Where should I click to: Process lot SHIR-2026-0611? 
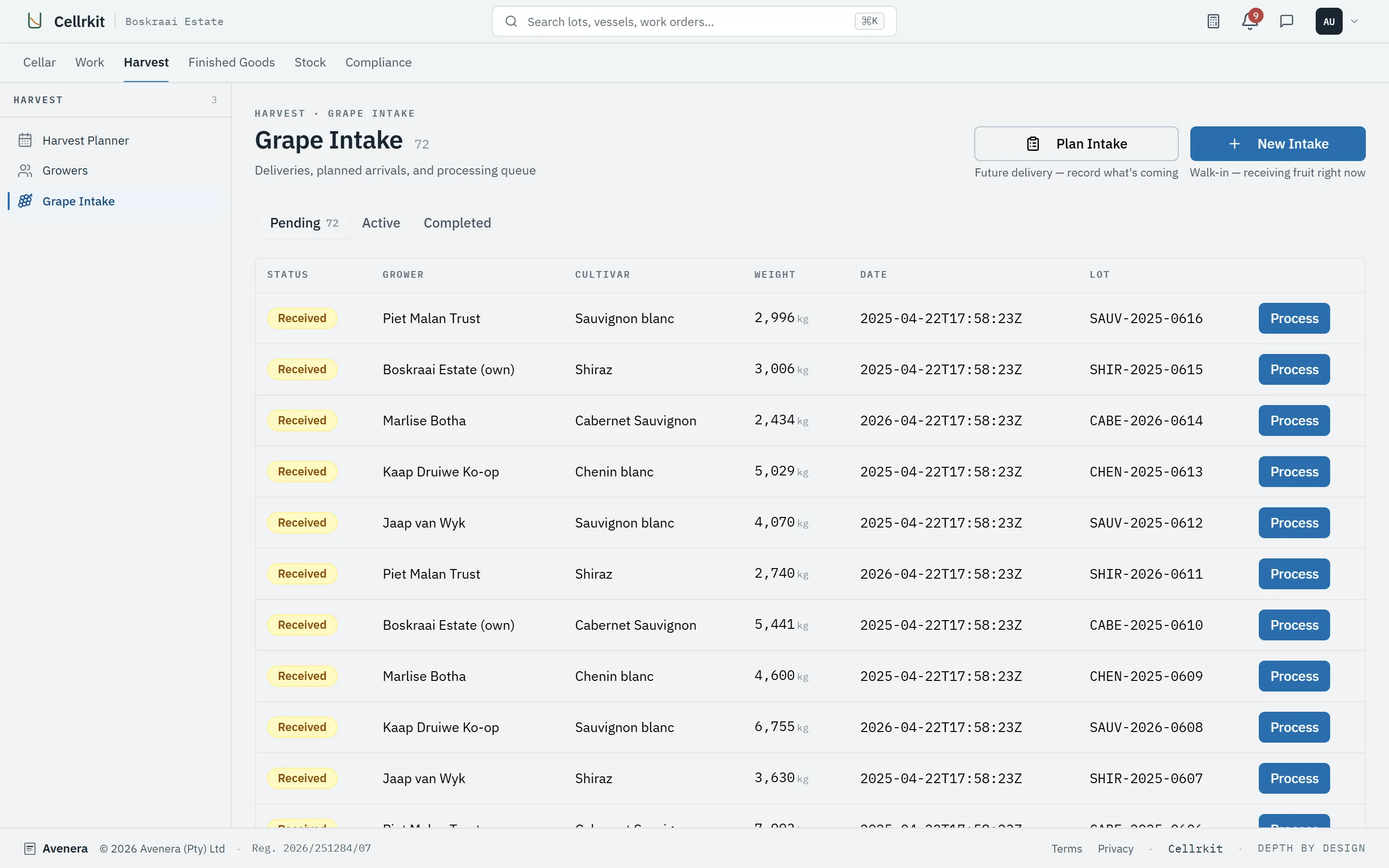tap(1294, 573)
